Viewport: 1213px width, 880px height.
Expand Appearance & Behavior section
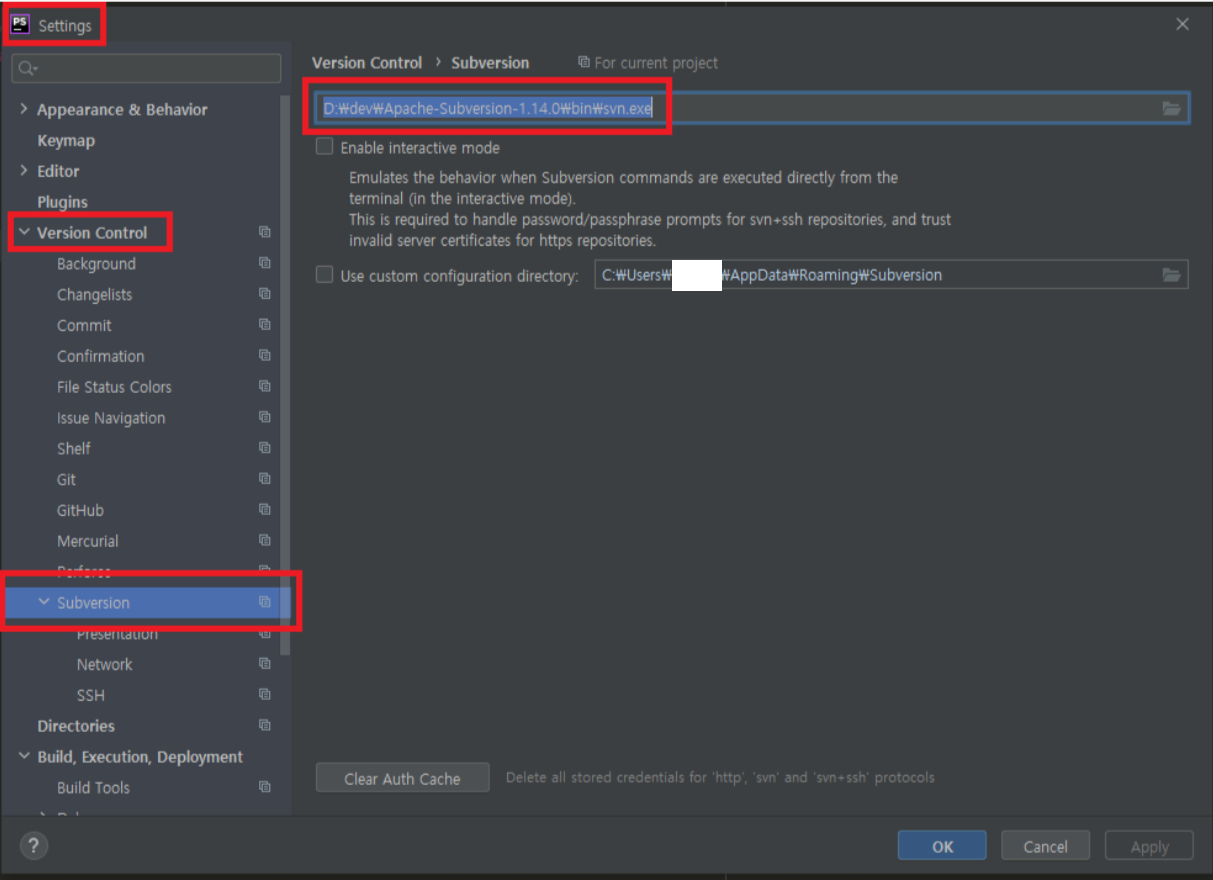pyautogui.click(x=24, y=109)
